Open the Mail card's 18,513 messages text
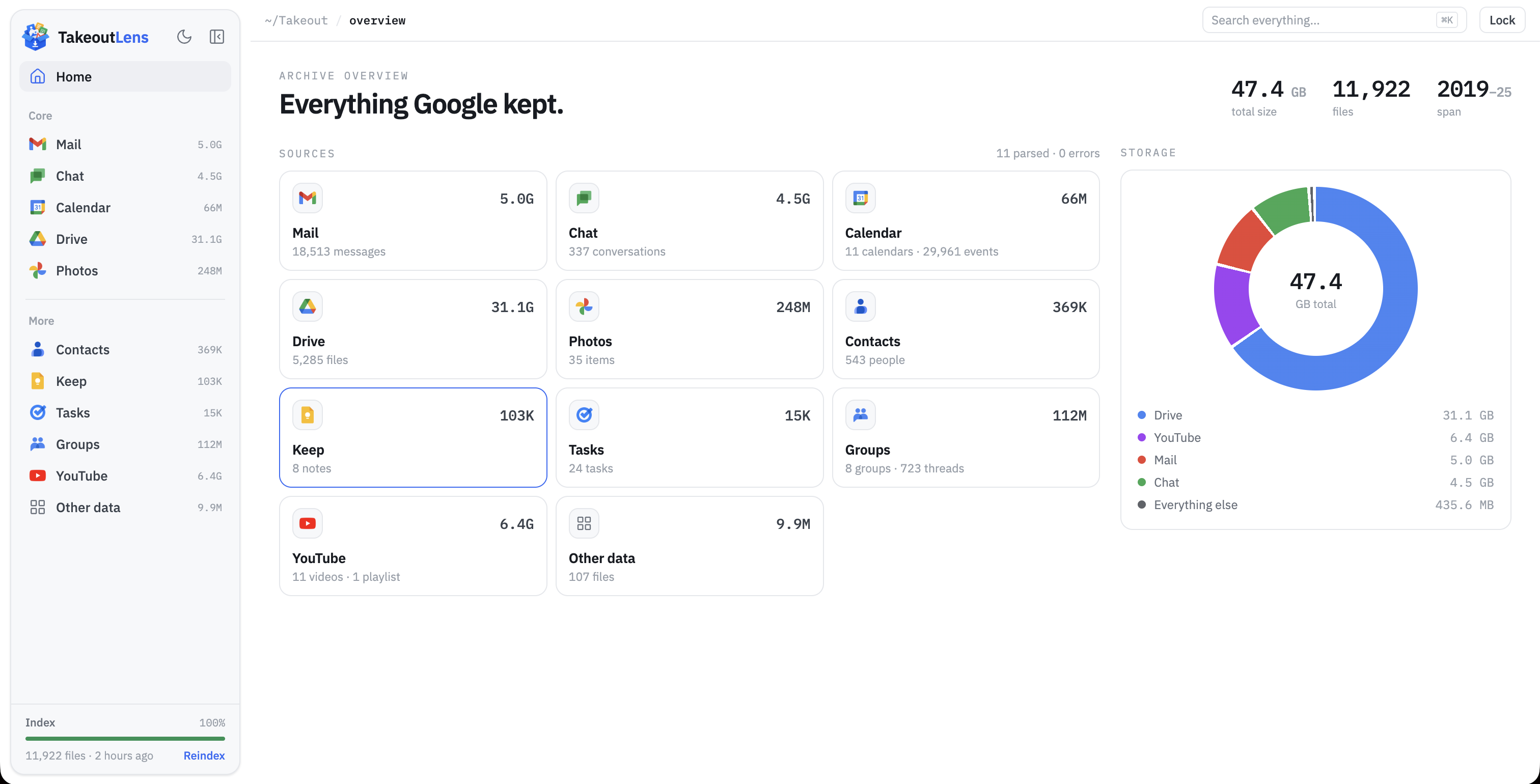Viewport: 1540px width, 784px height. click(339, 251)
